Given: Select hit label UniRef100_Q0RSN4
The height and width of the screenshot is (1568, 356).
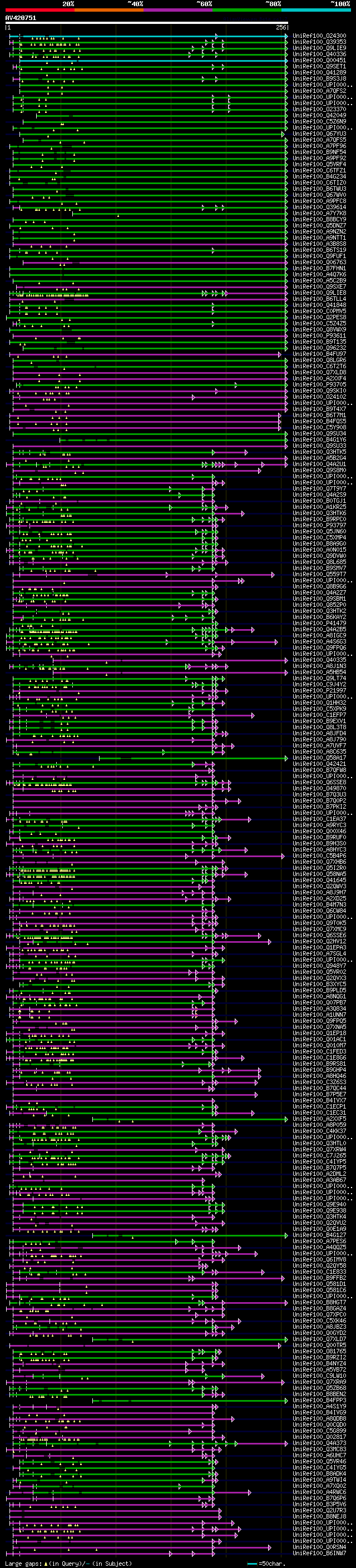Looking at the screenshot, I should (319, 1547).
